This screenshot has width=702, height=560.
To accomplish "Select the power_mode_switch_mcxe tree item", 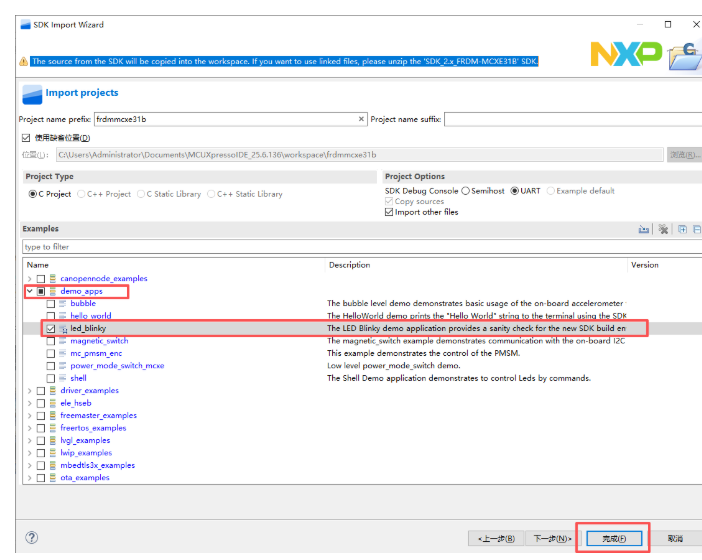I will pos(117,366).
